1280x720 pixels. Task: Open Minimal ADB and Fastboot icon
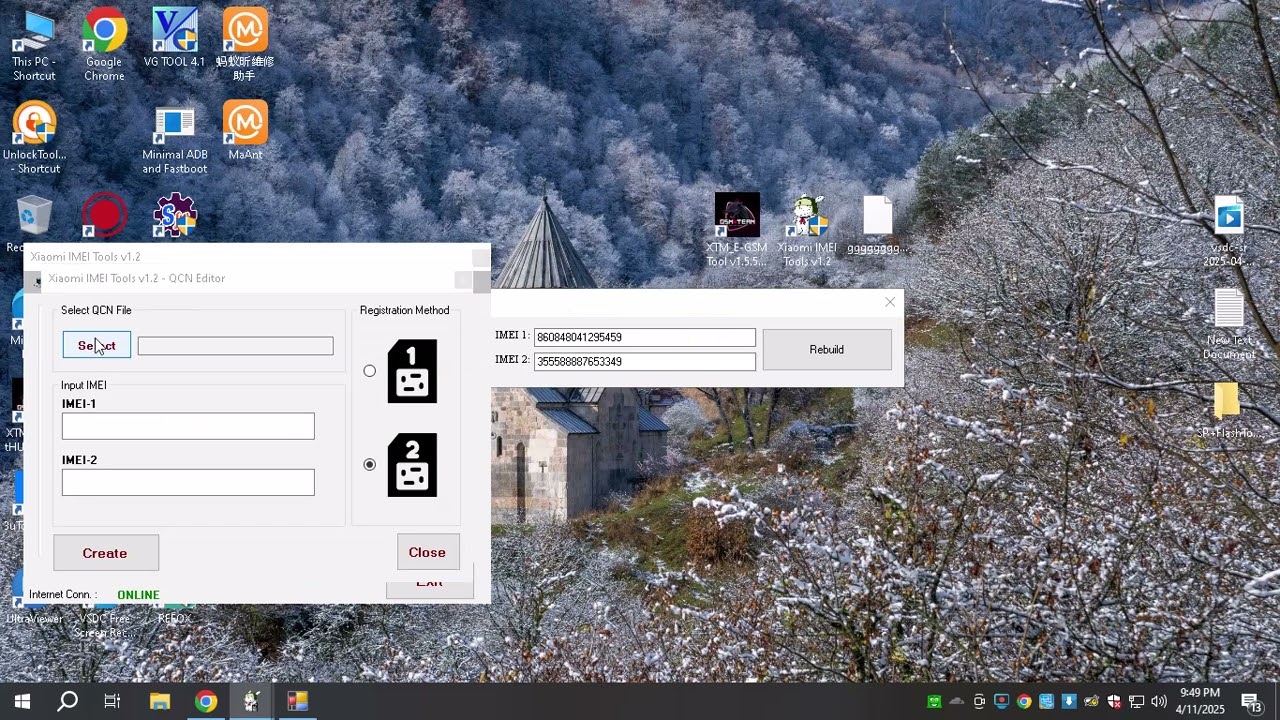point(174,137)
